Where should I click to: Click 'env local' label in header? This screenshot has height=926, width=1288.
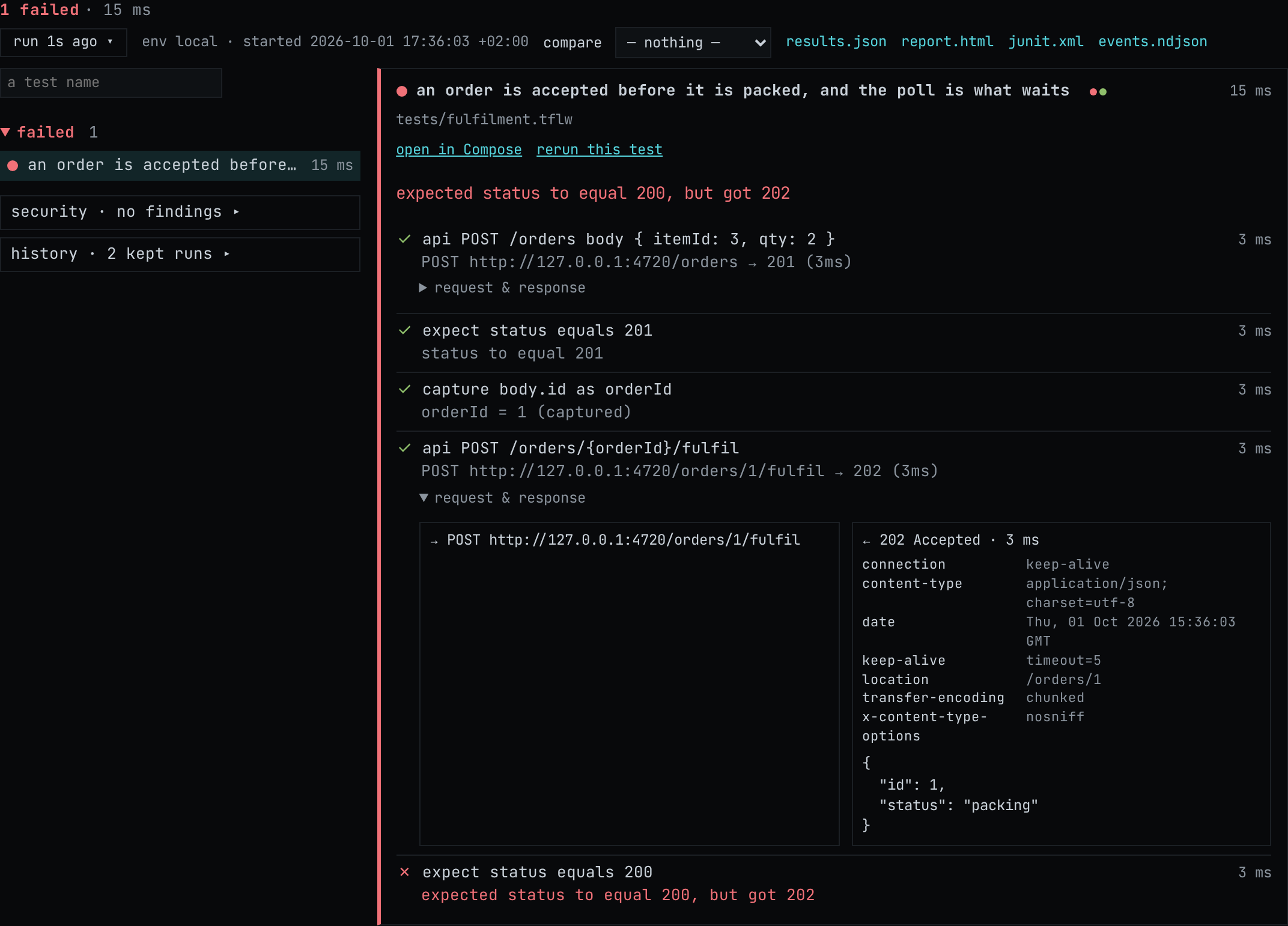pos(180,41)
